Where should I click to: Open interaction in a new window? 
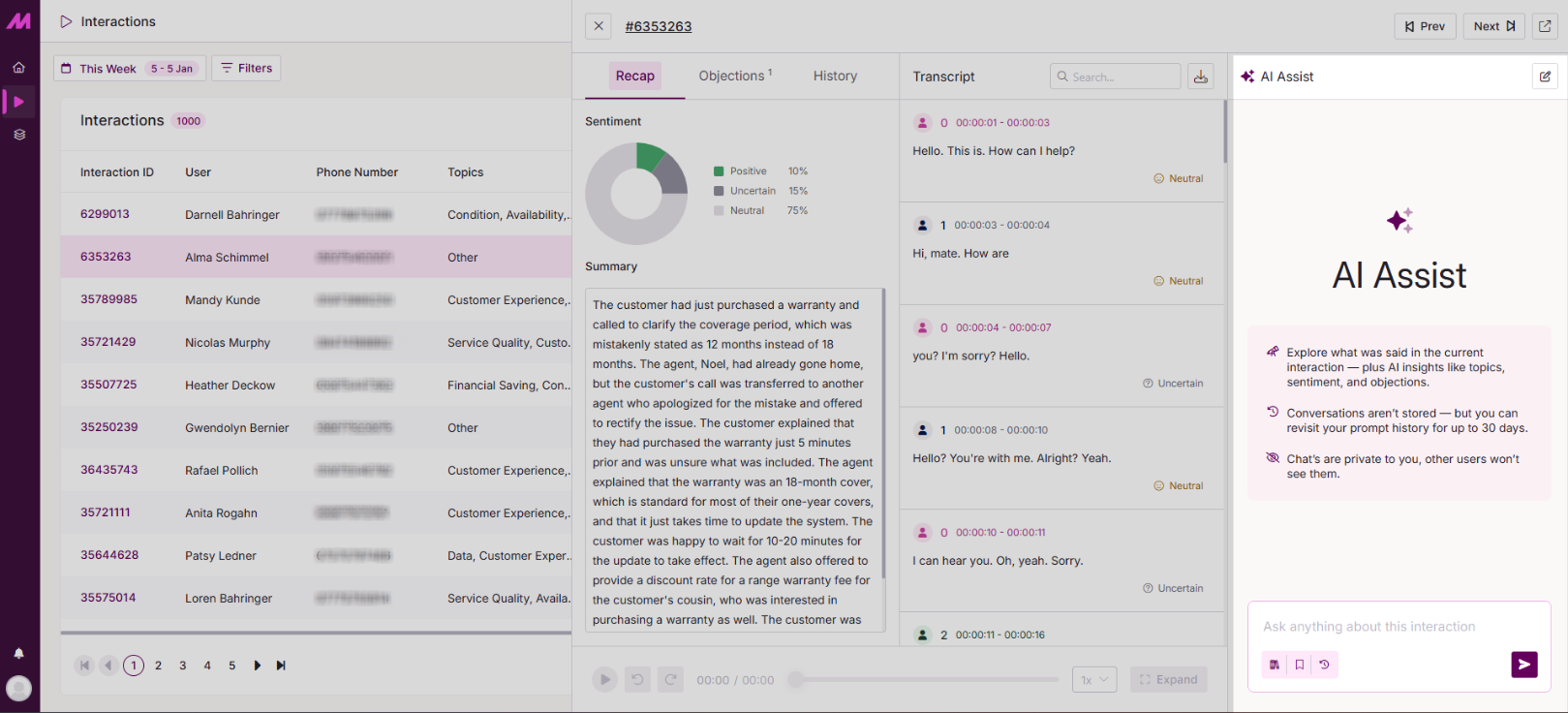click(x=1545, y=26)
